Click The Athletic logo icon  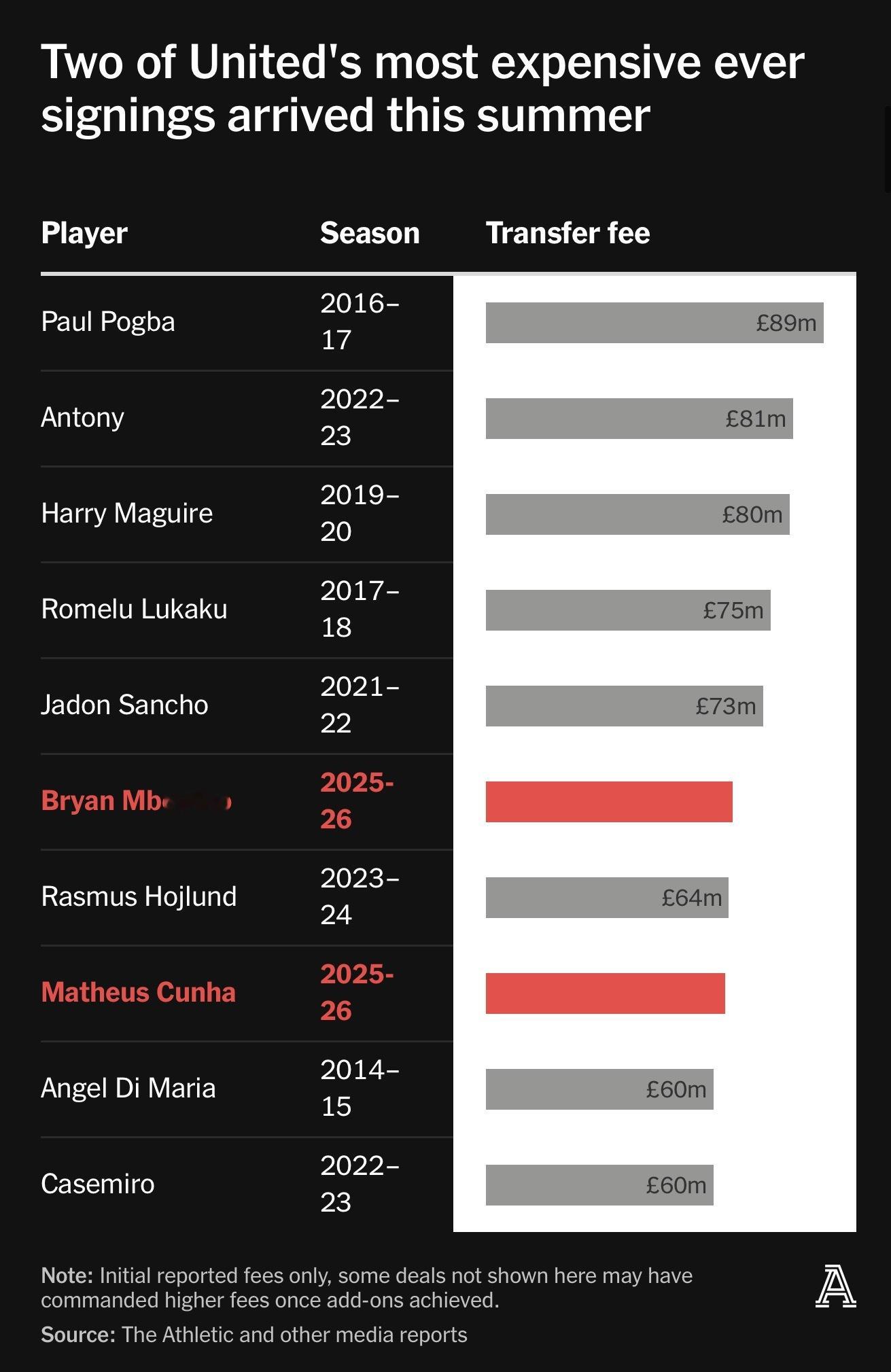pyautogui.click(x=835, y=1286)
